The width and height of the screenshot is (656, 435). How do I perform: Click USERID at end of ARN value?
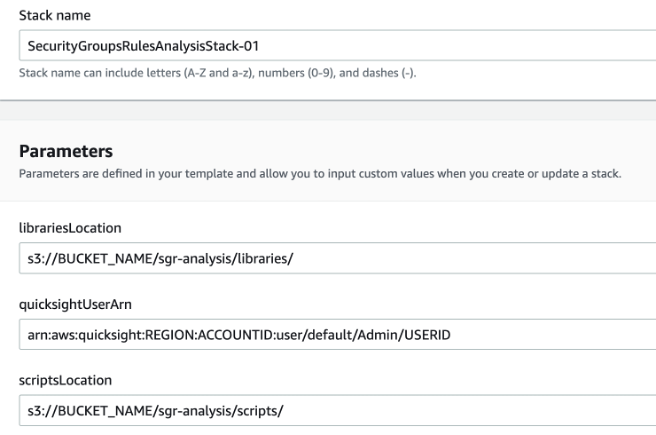427,335
